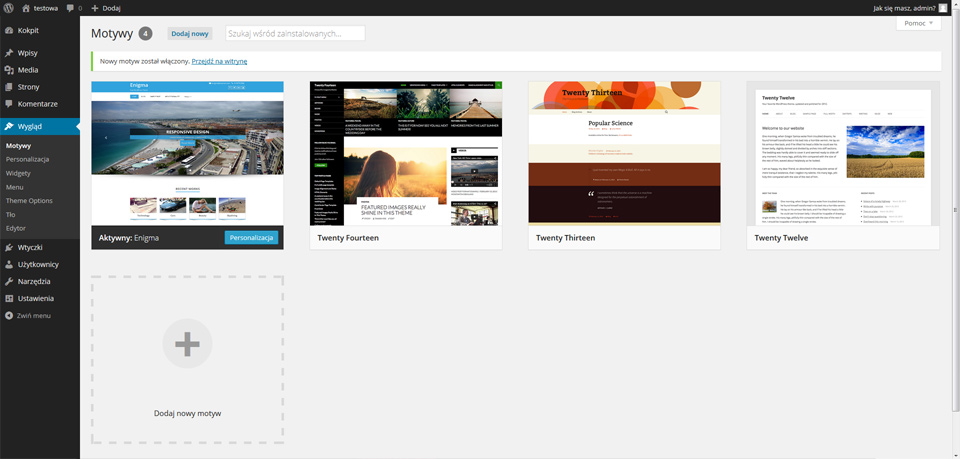Click the testowa site name link

47,9
